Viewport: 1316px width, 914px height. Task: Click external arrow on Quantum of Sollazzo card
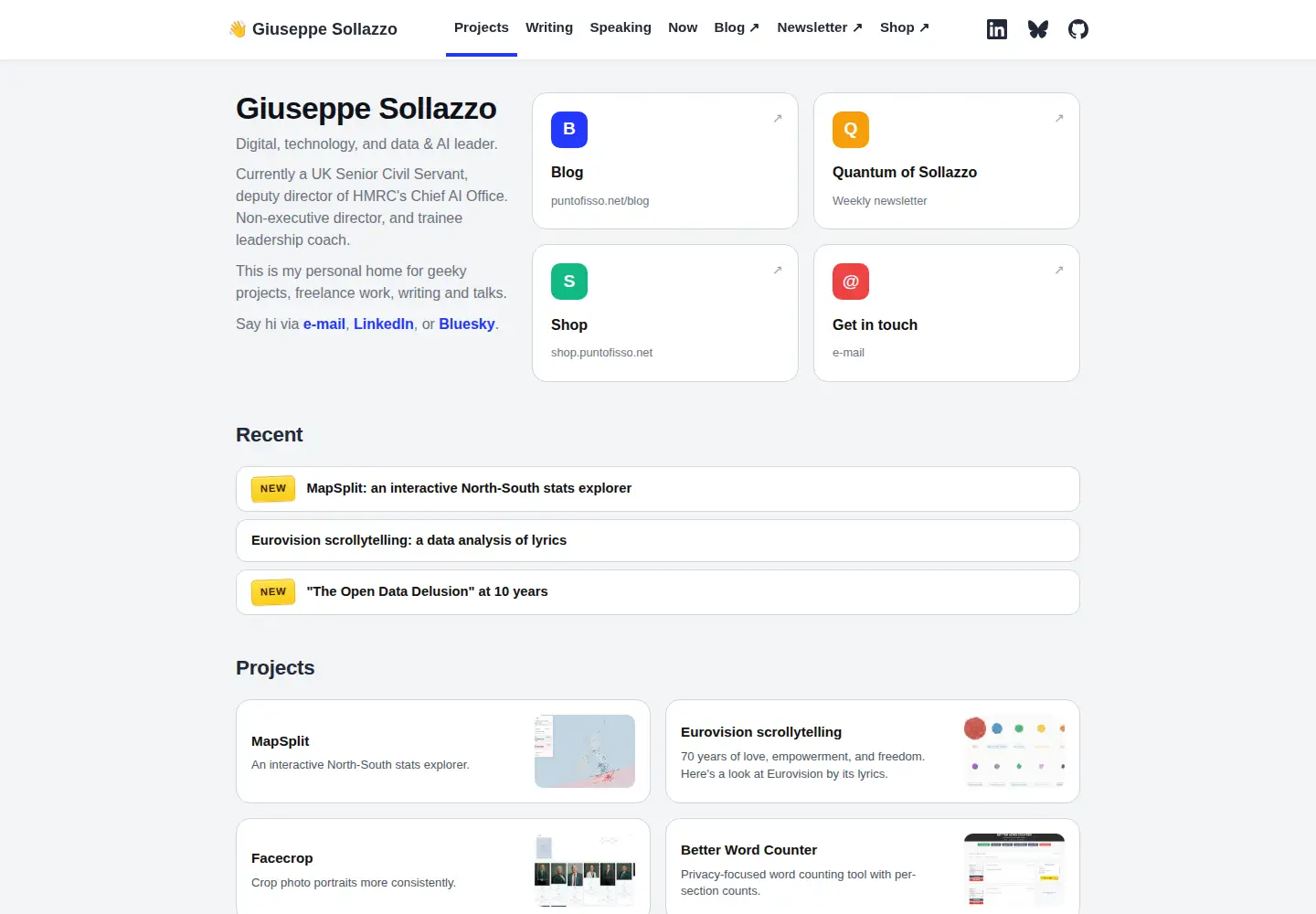tap(1059, 118)
